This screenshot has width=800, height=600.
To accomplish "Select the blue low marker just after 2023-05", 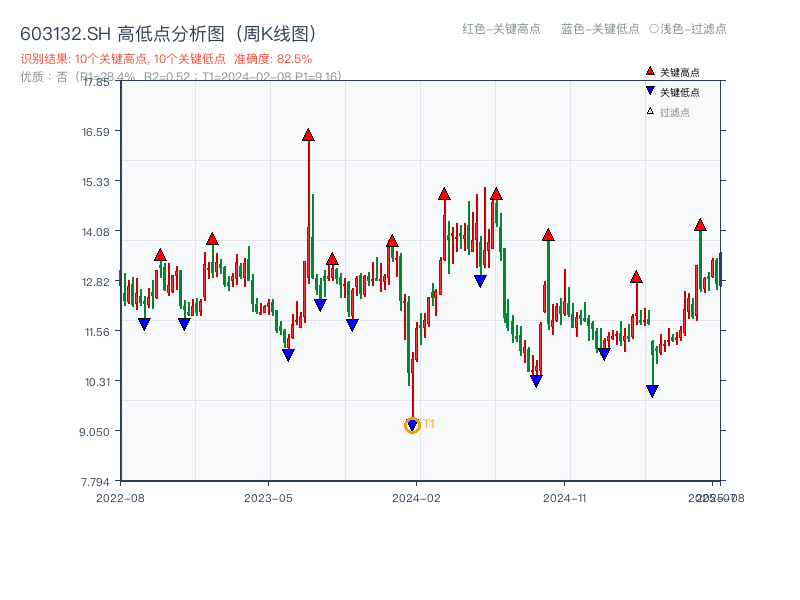I will pos(288,355).
